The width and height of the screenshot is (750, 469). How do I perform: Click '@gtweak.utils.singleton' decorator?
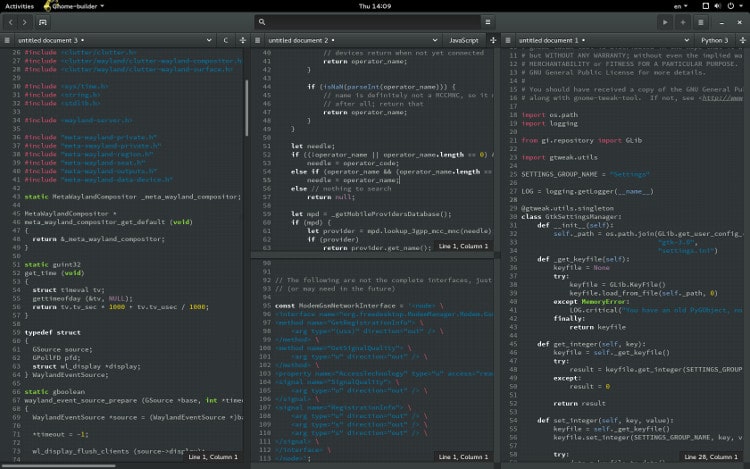(x=568, y=208)
